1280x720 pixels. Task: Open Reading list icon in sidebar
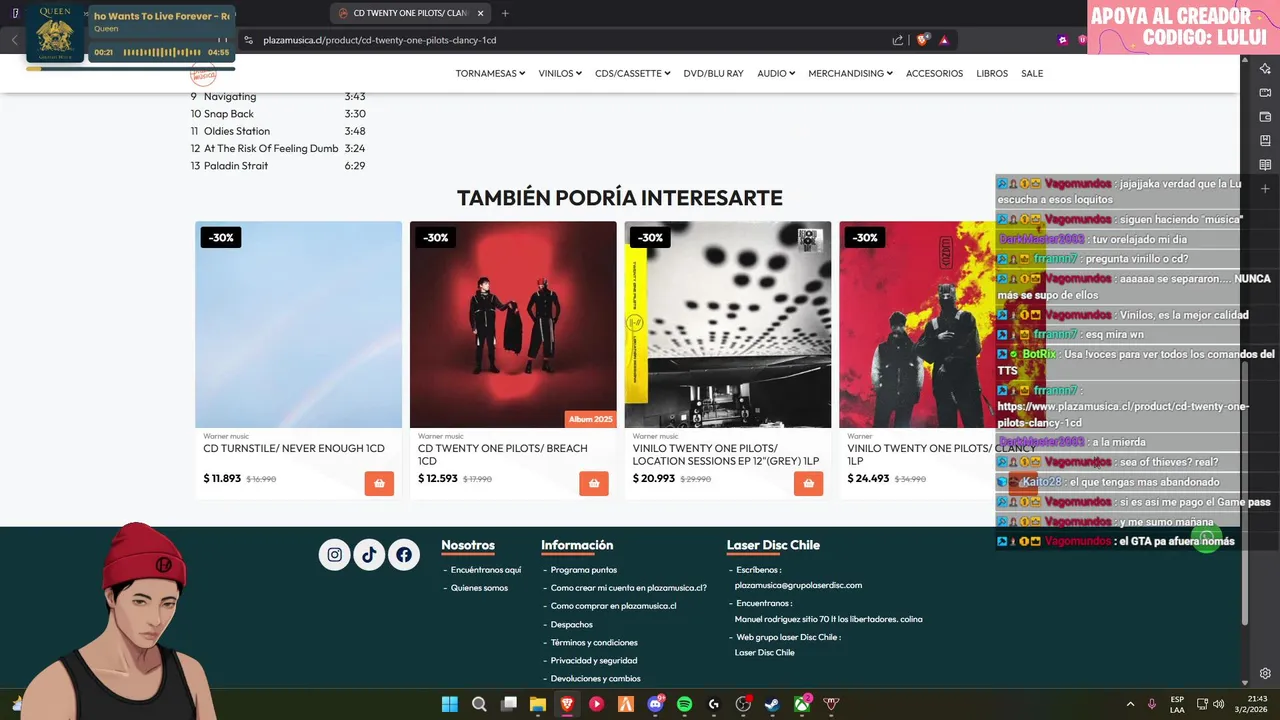[x=1265, y=164]
